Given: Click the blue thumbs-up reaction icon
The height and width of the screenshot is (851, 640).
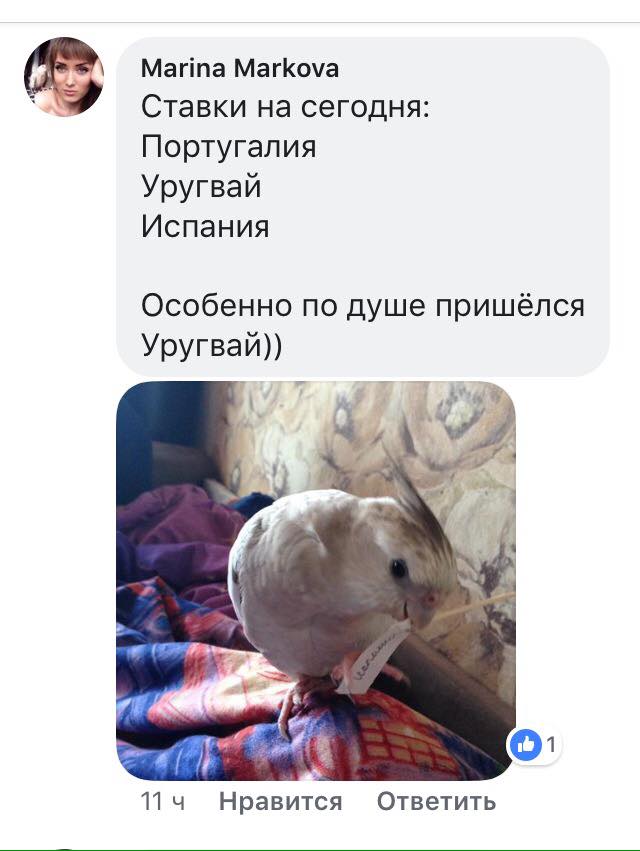Looking at the screenshot, I should (525, 745).
